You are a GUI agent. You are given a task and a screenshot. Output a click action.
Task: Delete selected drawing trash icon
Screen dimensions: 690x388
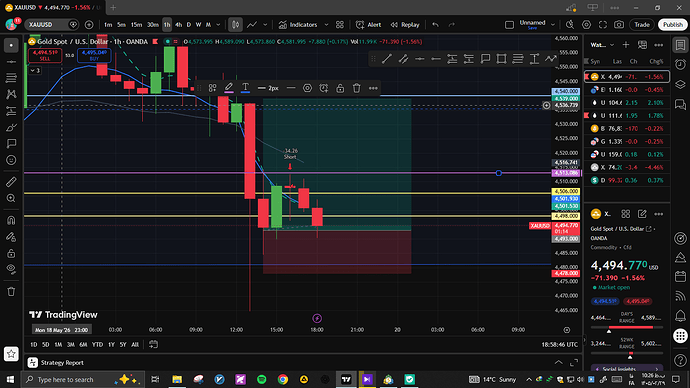[x=356, y=88]
